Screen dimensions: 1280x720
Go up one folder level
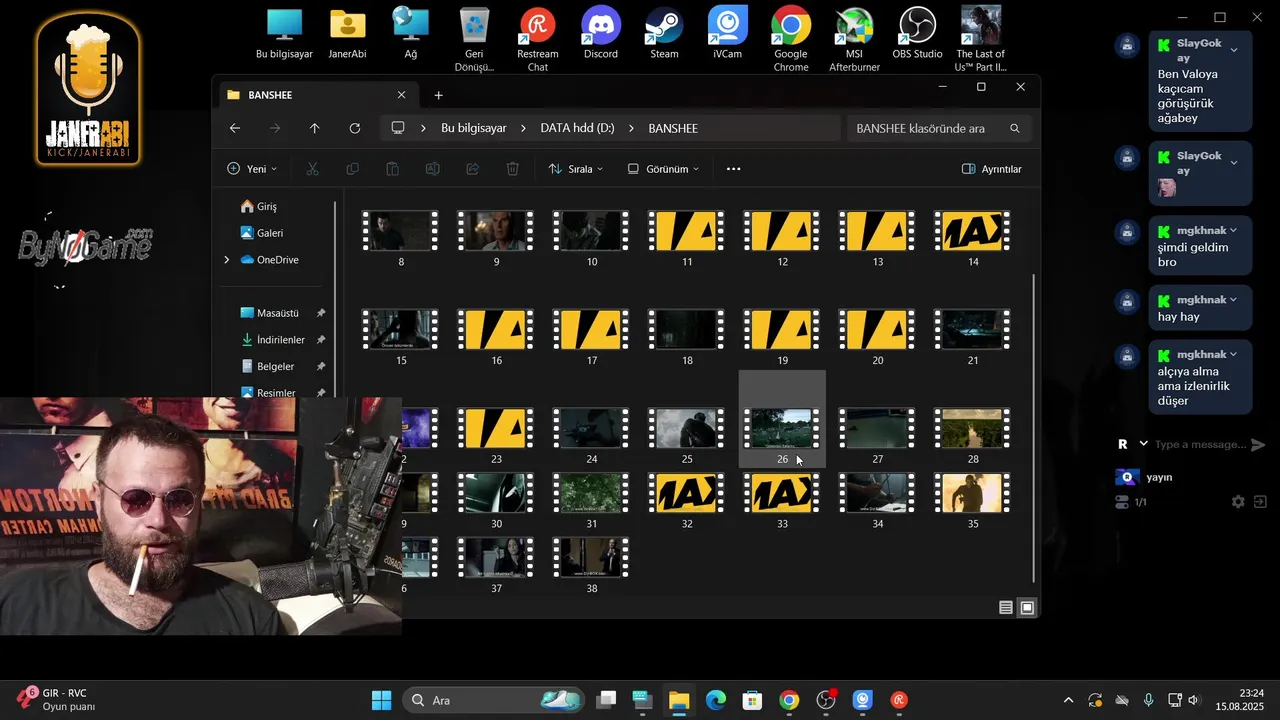click(x=314, y=128)
